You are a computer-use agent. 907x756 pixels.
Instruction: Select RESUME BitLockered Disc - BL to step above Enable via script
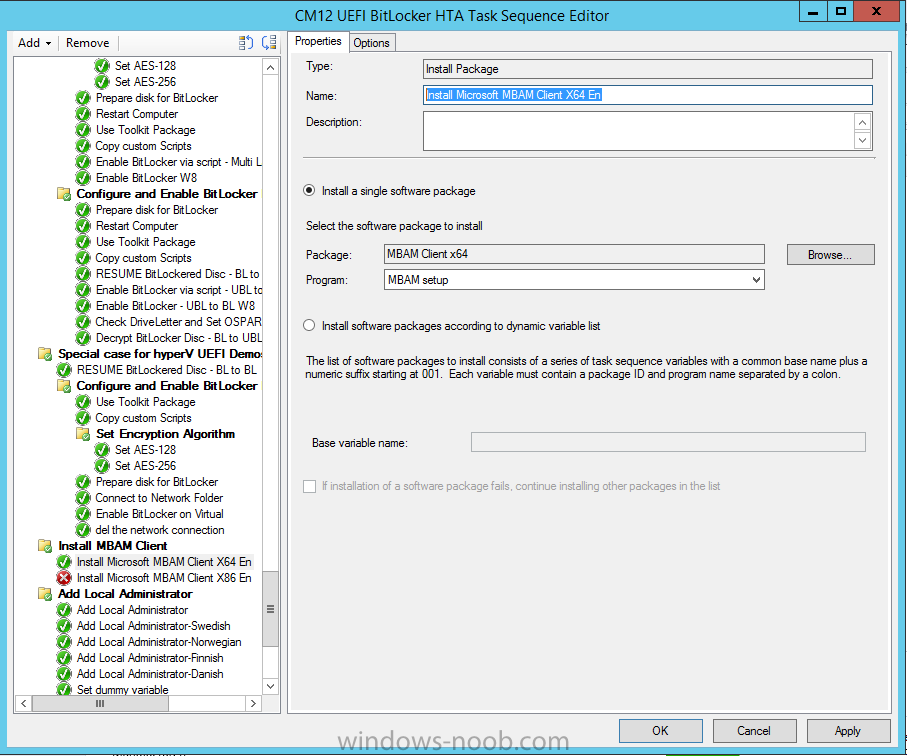178,274
